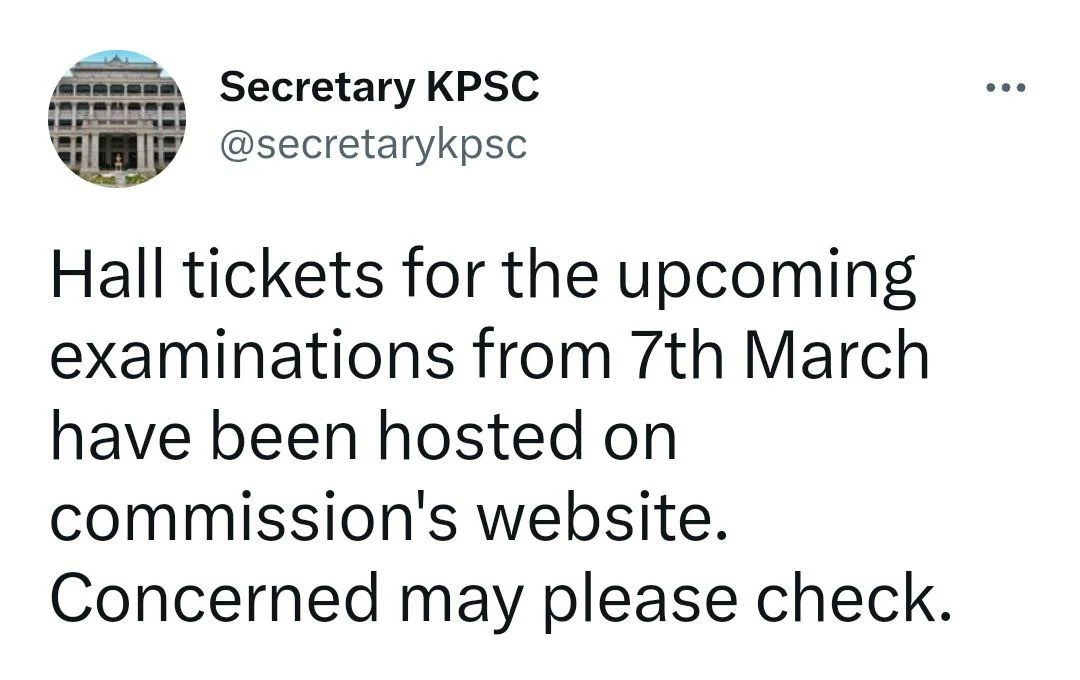Click the word 'Concerned' in the last line

(215, 598)
